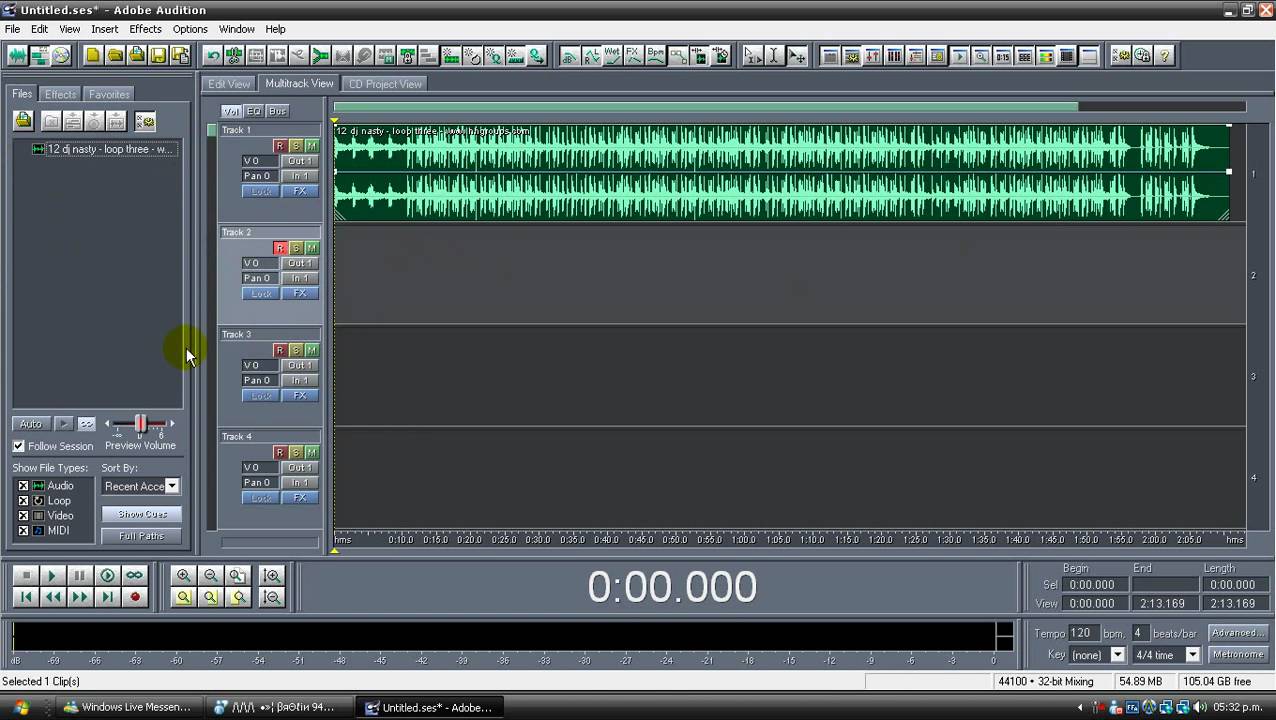Open the Key dropdown showing (none)
Image resolution: width=1276 pixels, height=720 pixels.
coord(1117,654)
